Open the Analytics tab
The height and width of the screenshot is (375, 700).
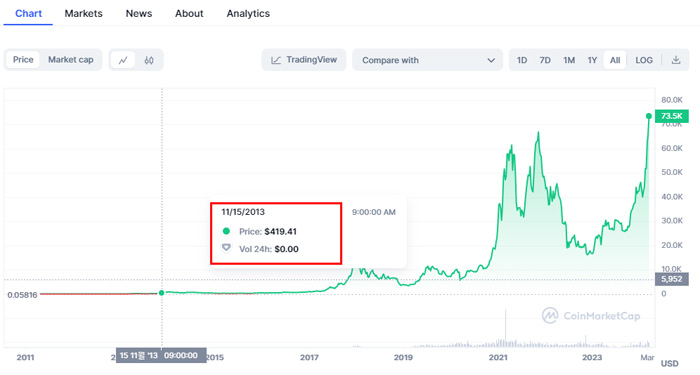coord(248,13)
